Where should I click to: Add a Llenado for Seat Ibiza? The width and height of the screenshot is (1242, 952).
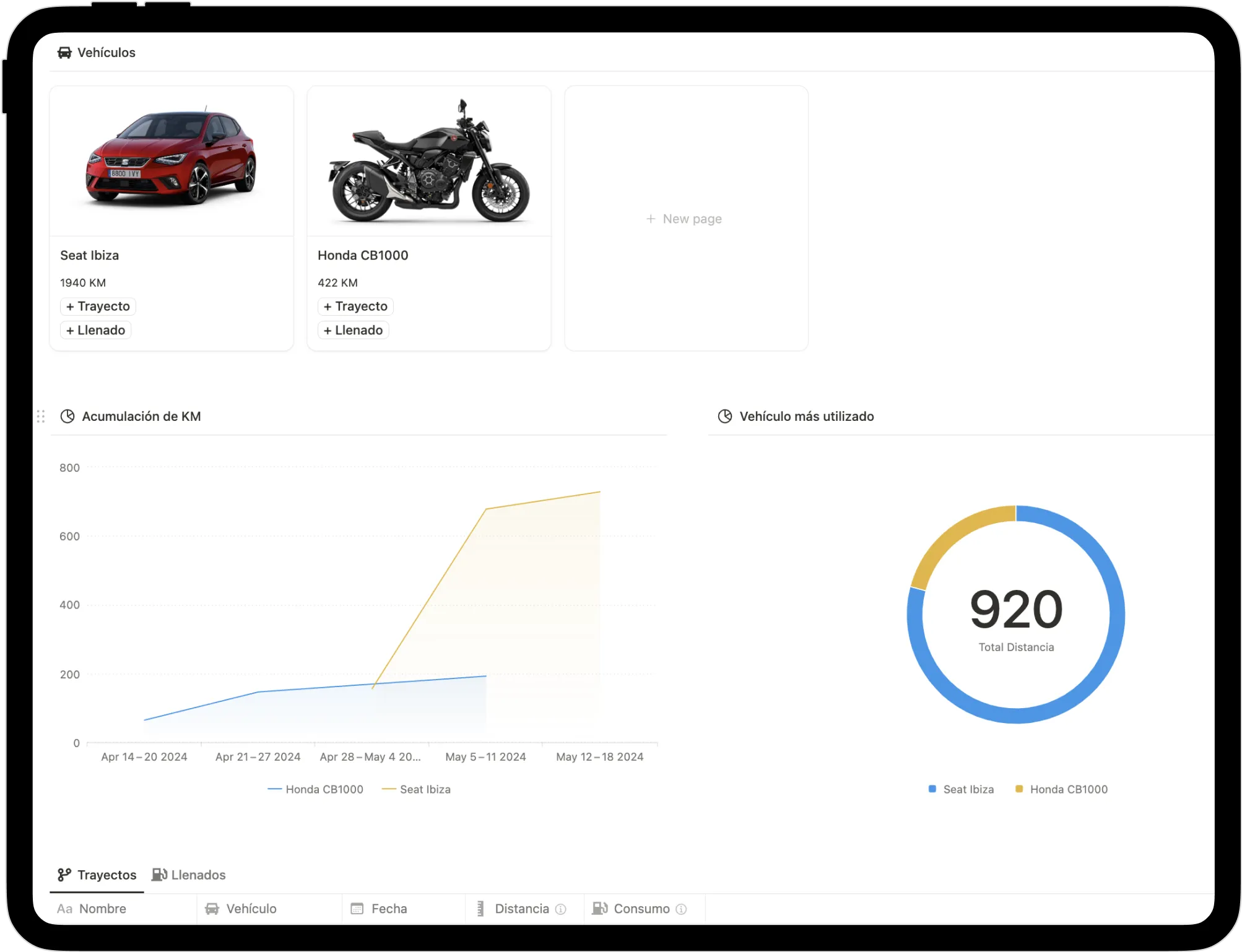pos(95,330)
